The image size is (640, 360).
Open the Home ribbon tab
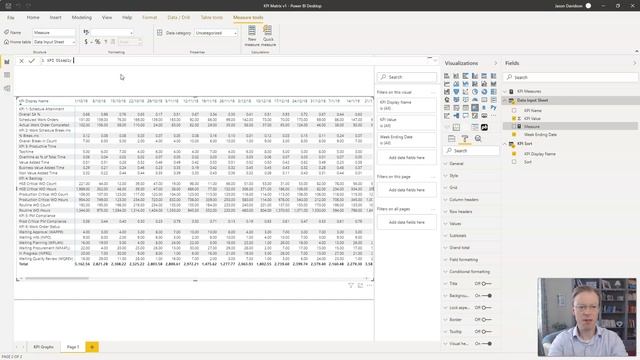[x=33, y=18]
